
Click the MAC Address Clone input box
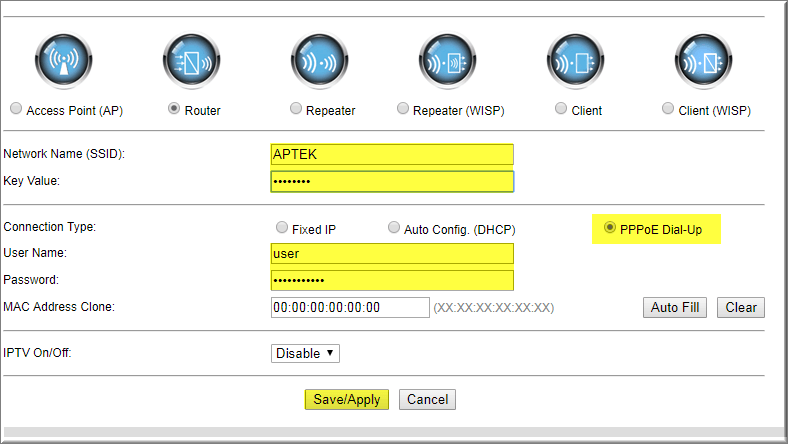tap(349, 307)
